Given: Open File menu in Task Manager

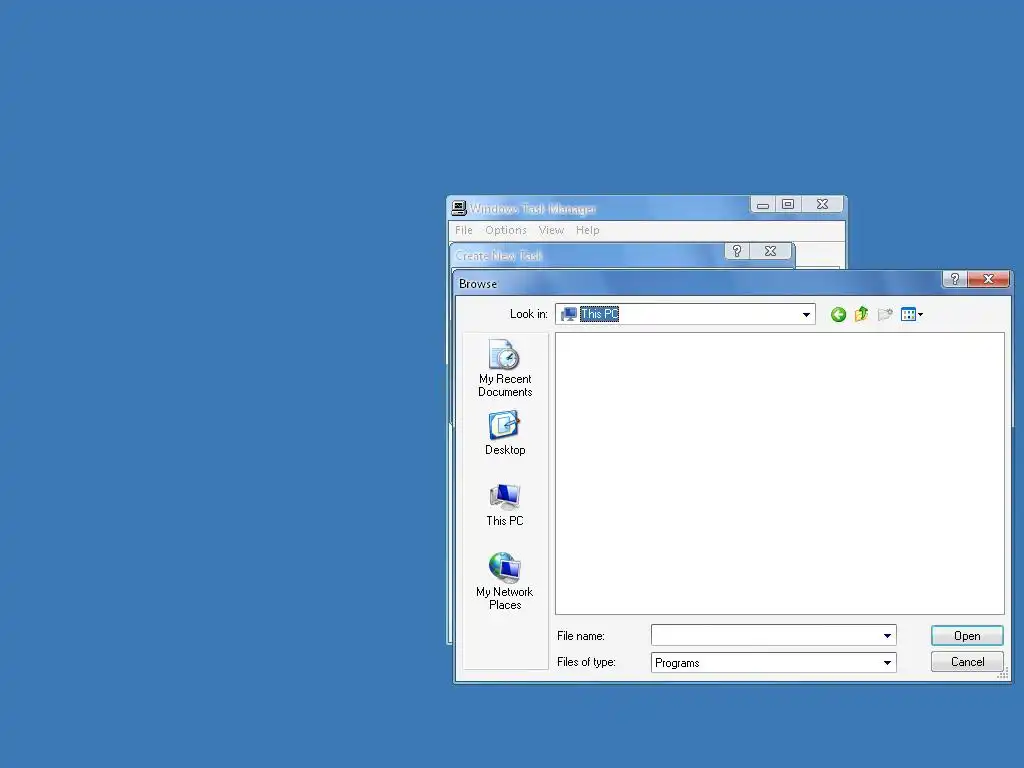Looking at the screenshot, I should 464,230.
